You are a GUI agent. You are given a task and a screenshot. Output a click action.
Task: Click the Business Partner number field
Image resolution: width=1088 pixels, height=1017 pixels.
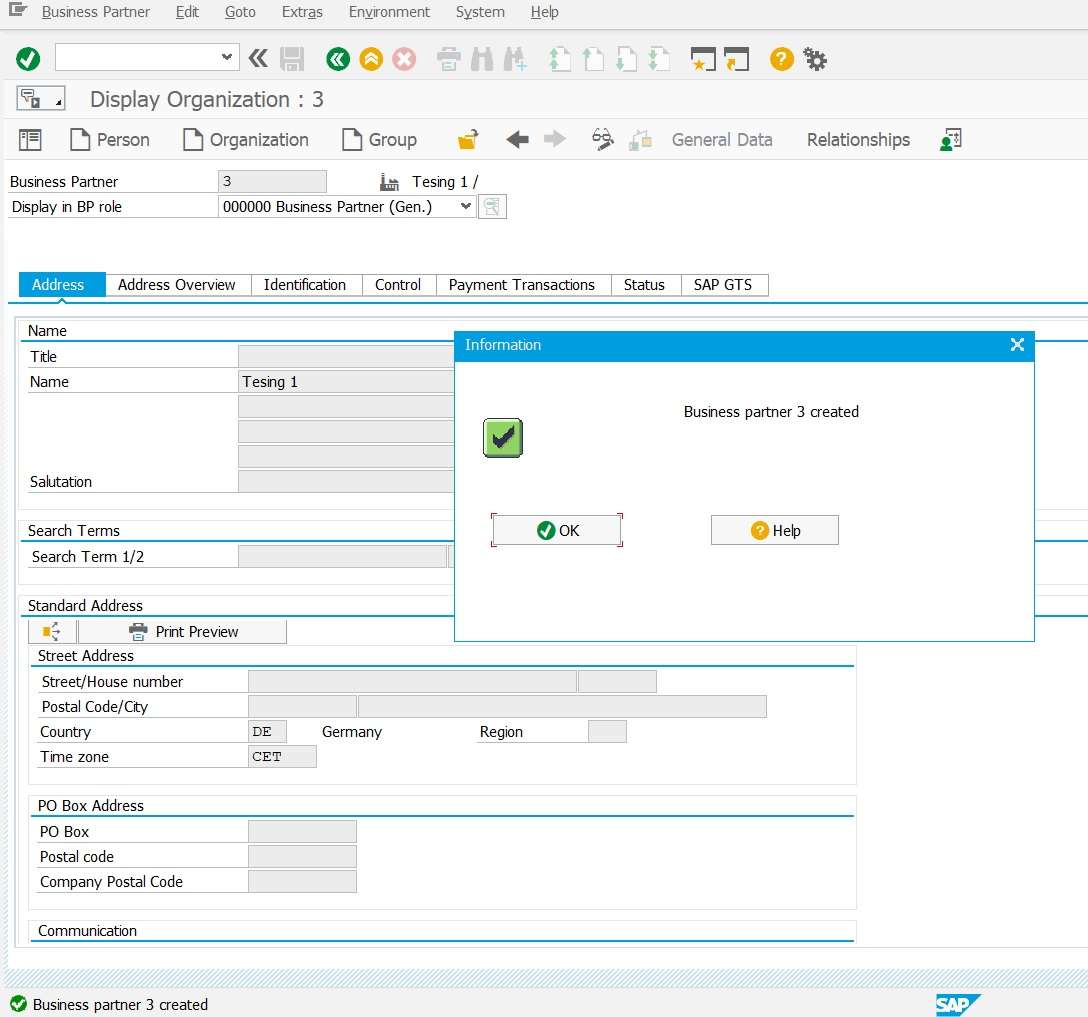pyautogui.click(x=272, y=182)
